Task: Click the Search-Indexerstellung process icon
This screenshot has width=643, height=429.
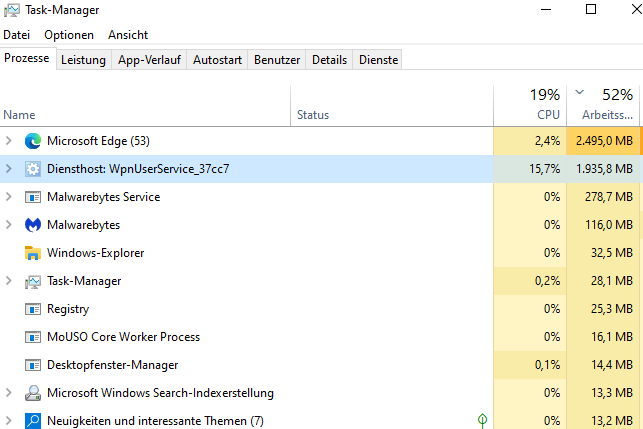Action: [x=32, y=393]
